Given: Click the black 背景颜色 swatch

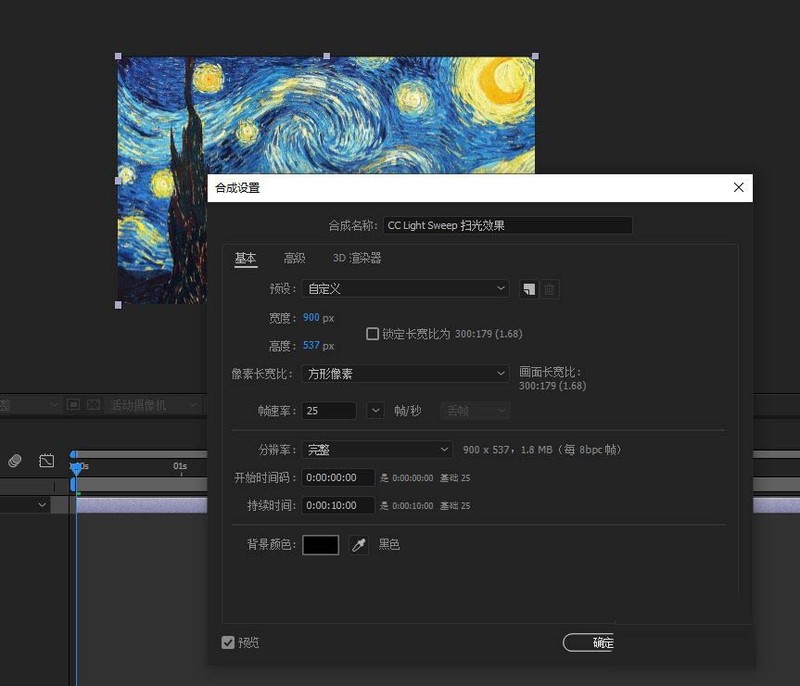Looking at the screenshot, I should coord(321,545).
